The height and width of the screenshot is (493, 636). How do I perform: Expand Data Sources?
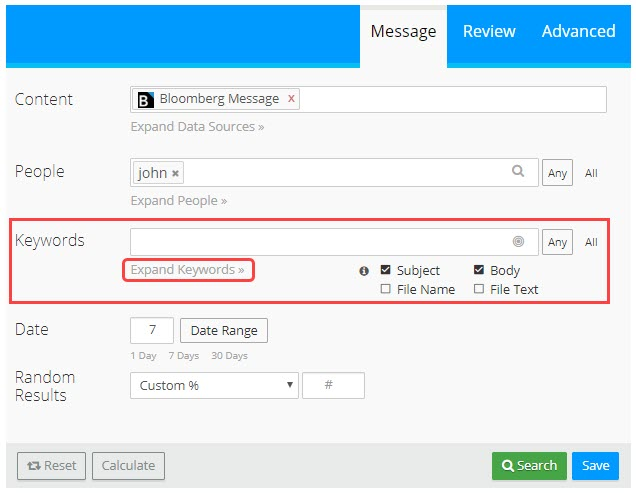[197, 127]
